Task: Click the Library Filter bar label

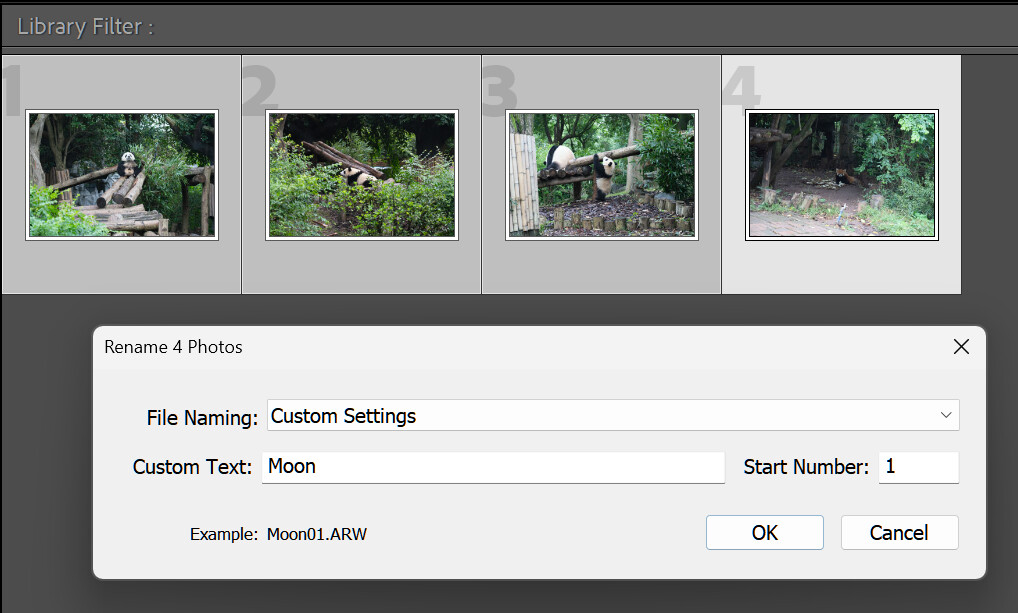Action: 85,27
